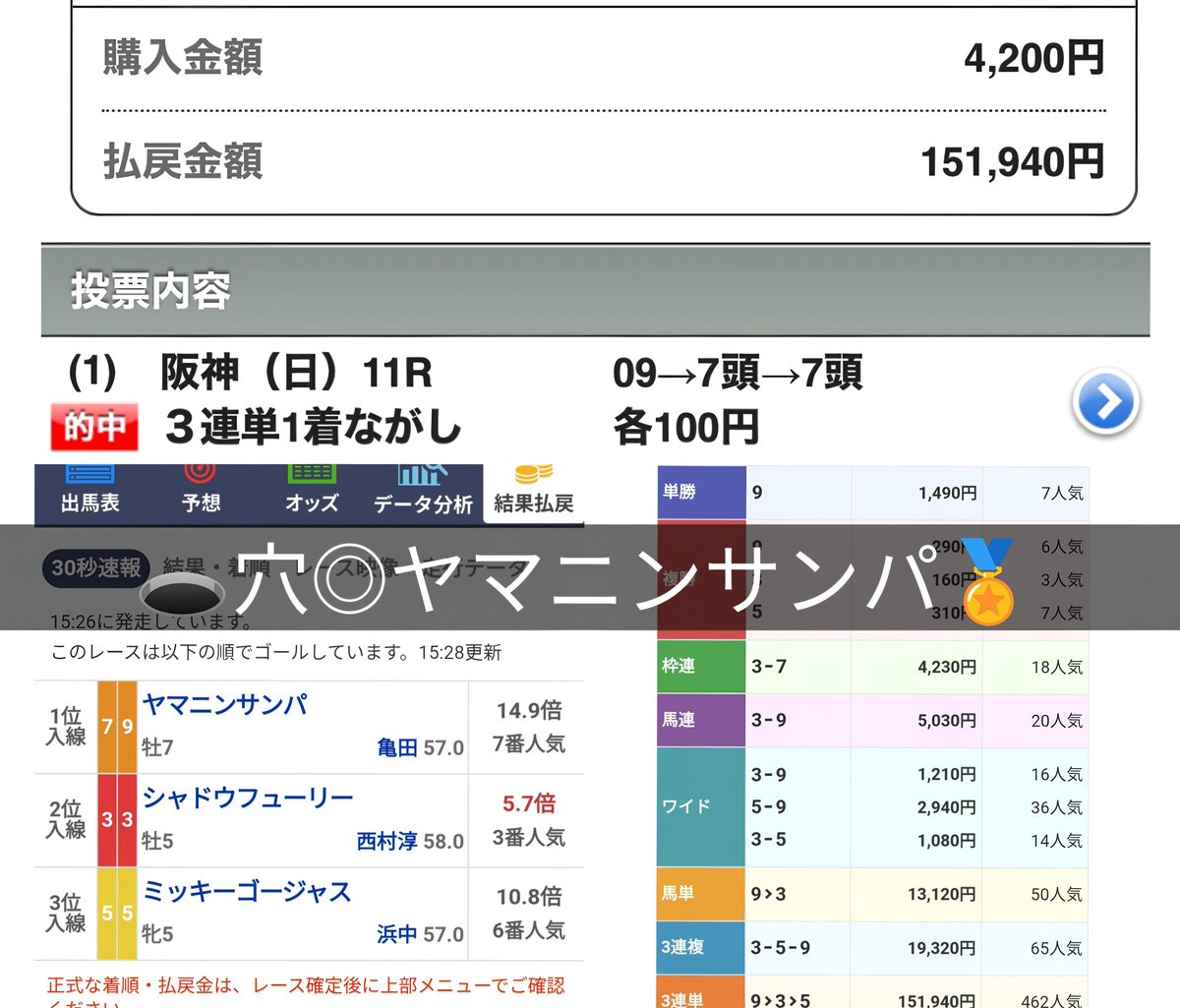Open jockey 浜中 link
Image resolution: width=1180 pixels, height=1008 pixels.
click(x=397, y=934)
